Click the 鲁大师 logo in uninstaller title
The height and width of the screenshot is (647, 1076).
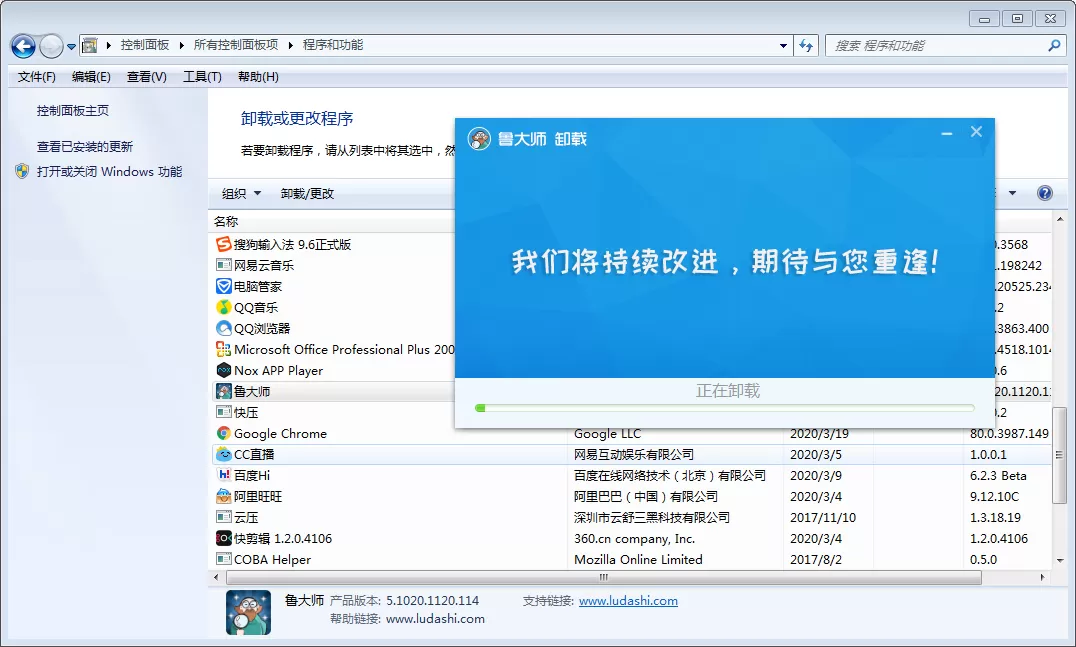[479, 139]
